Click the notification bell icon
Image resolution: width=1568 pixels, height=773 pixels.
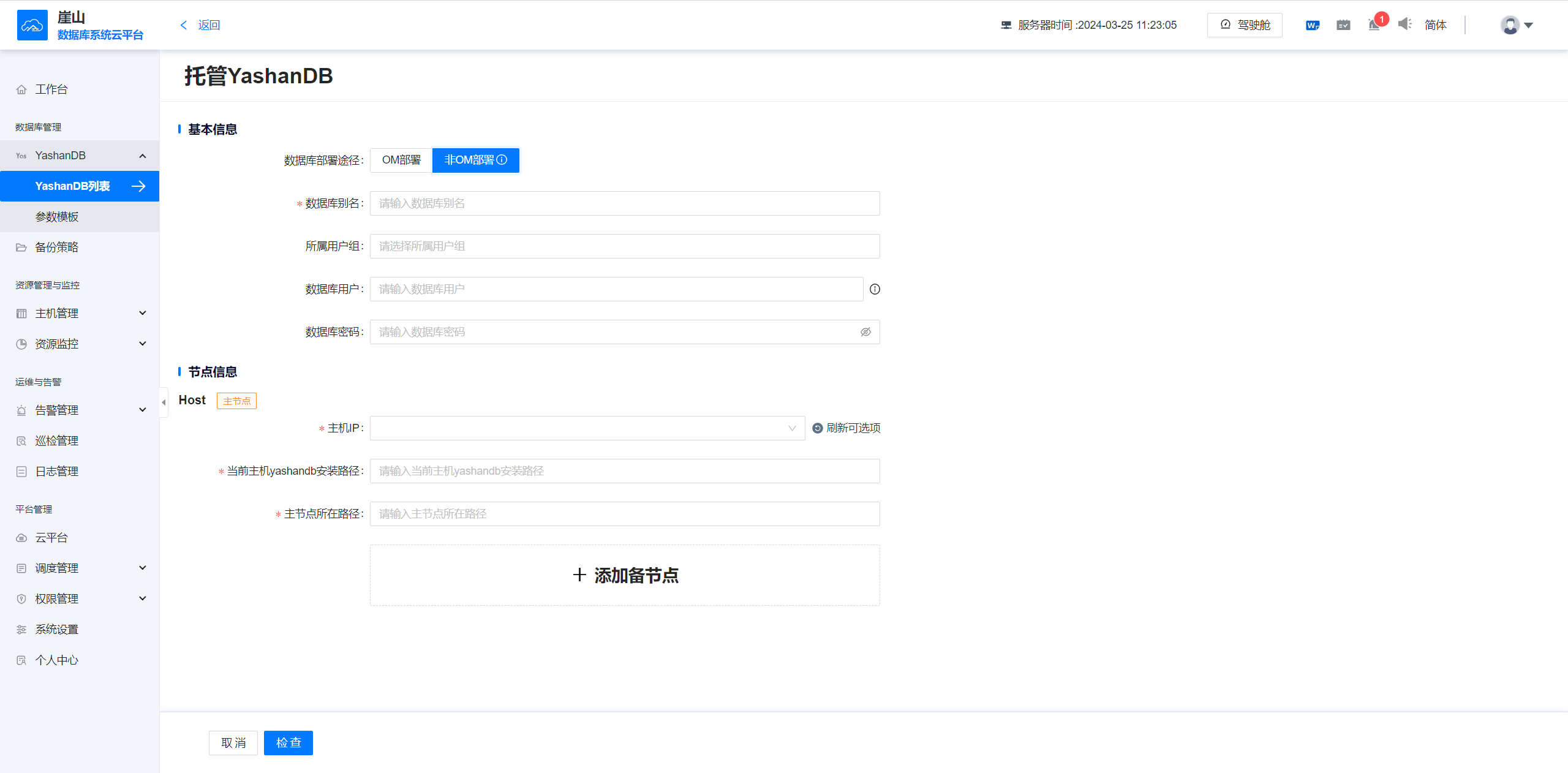(1374, 25)
